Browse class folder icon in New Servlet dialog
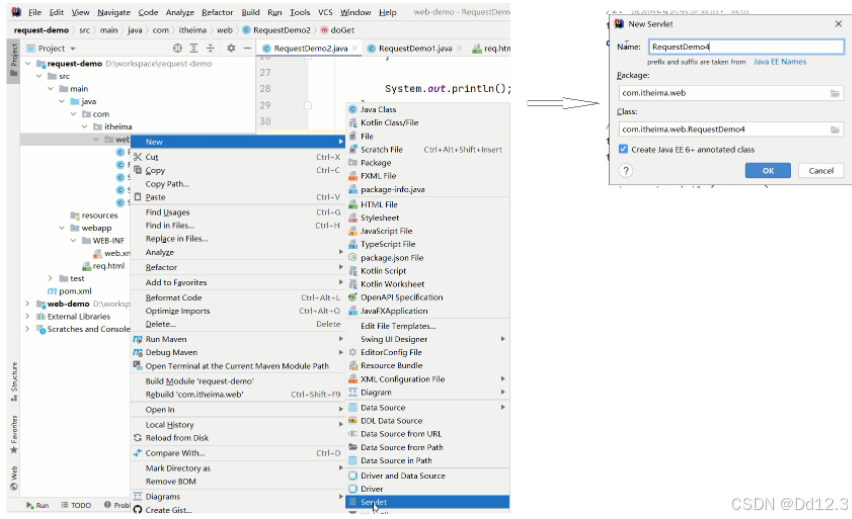 point(835,129)
